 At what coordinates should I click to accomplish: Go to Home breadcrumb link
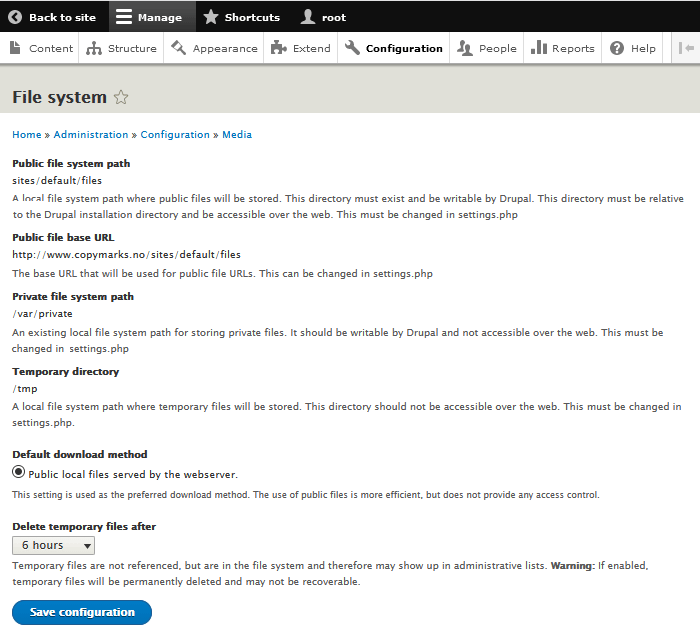pos(27,134)
